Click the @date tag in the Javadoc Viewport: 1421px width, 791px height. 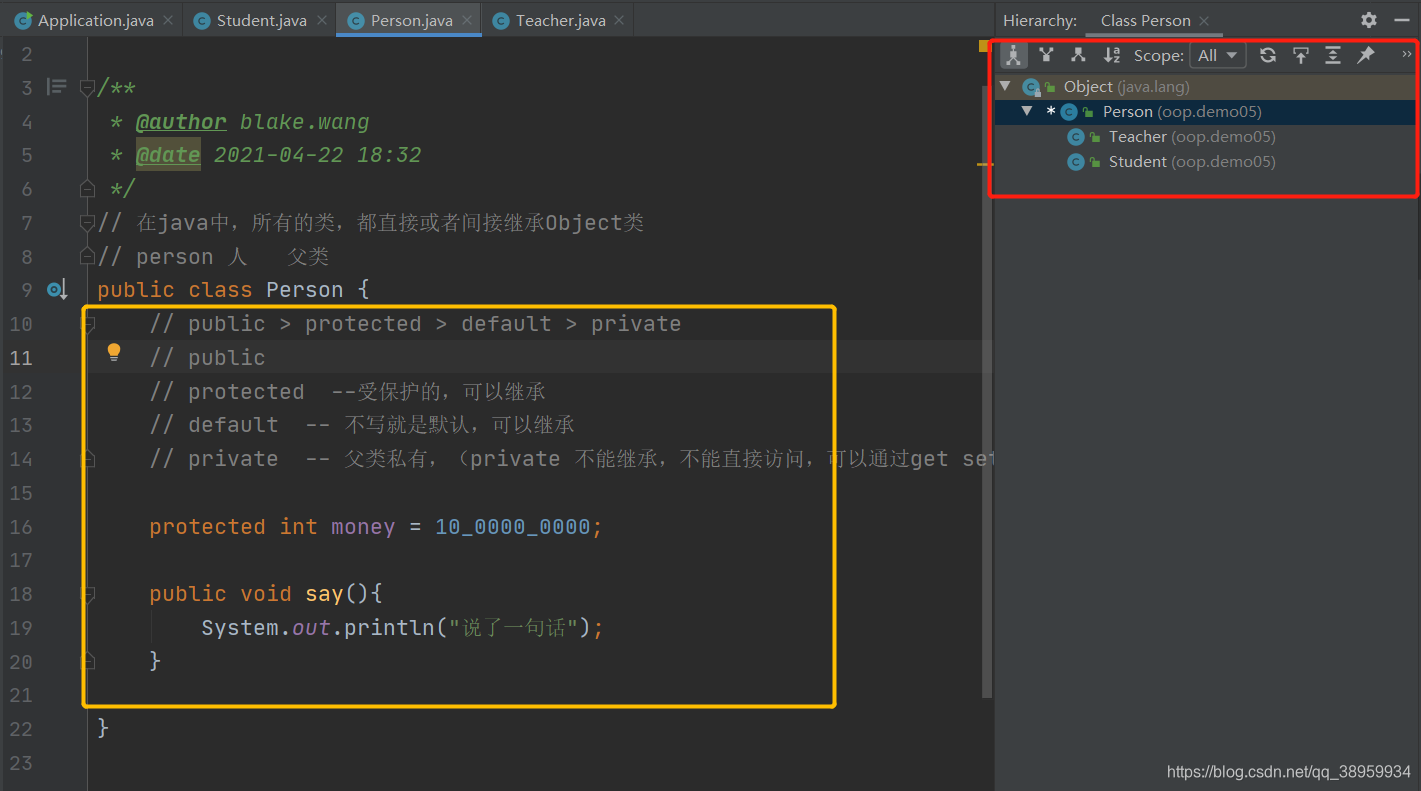point(168,155)
